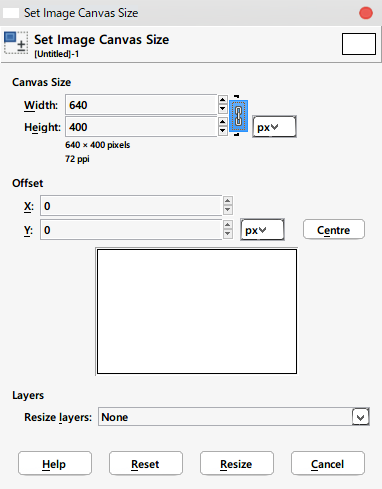Screen dimensions: 382x489
Task: Decrease Width with down arrow
Action: (223, 109)
